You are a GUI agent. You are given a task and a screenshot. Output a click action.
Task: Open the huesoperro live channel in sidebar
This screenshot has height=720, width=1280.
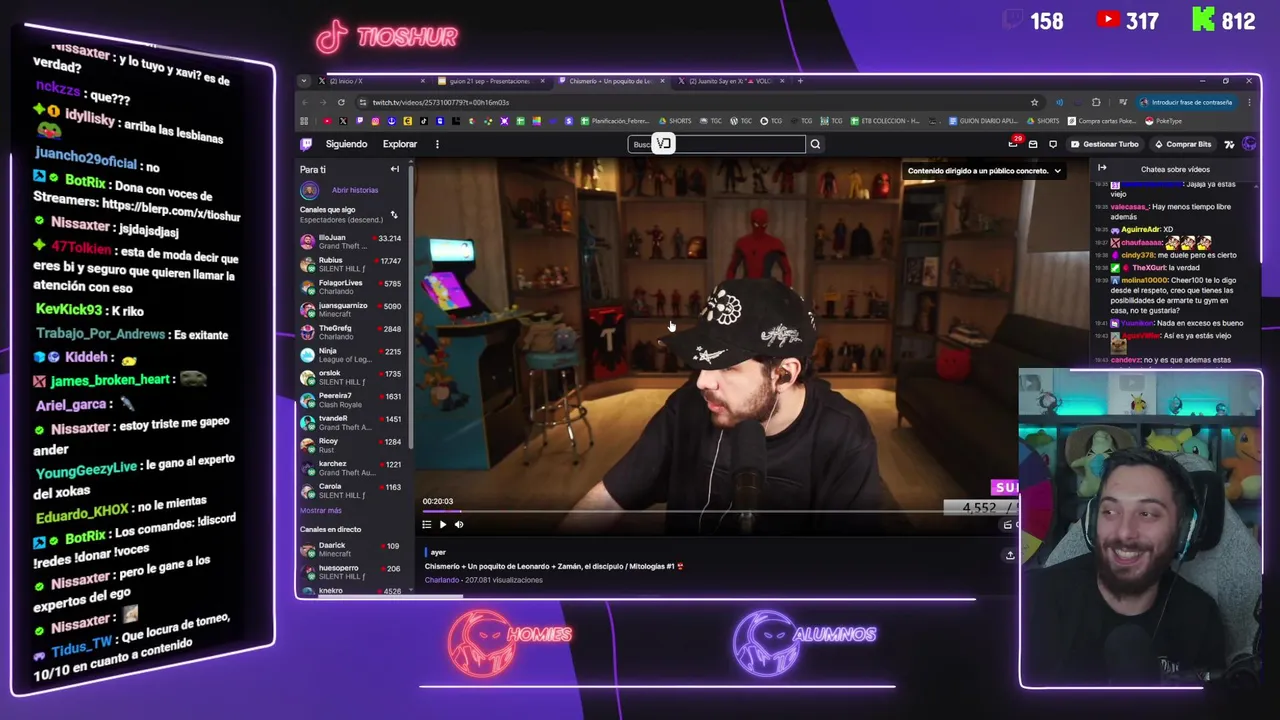click(350, 572)
